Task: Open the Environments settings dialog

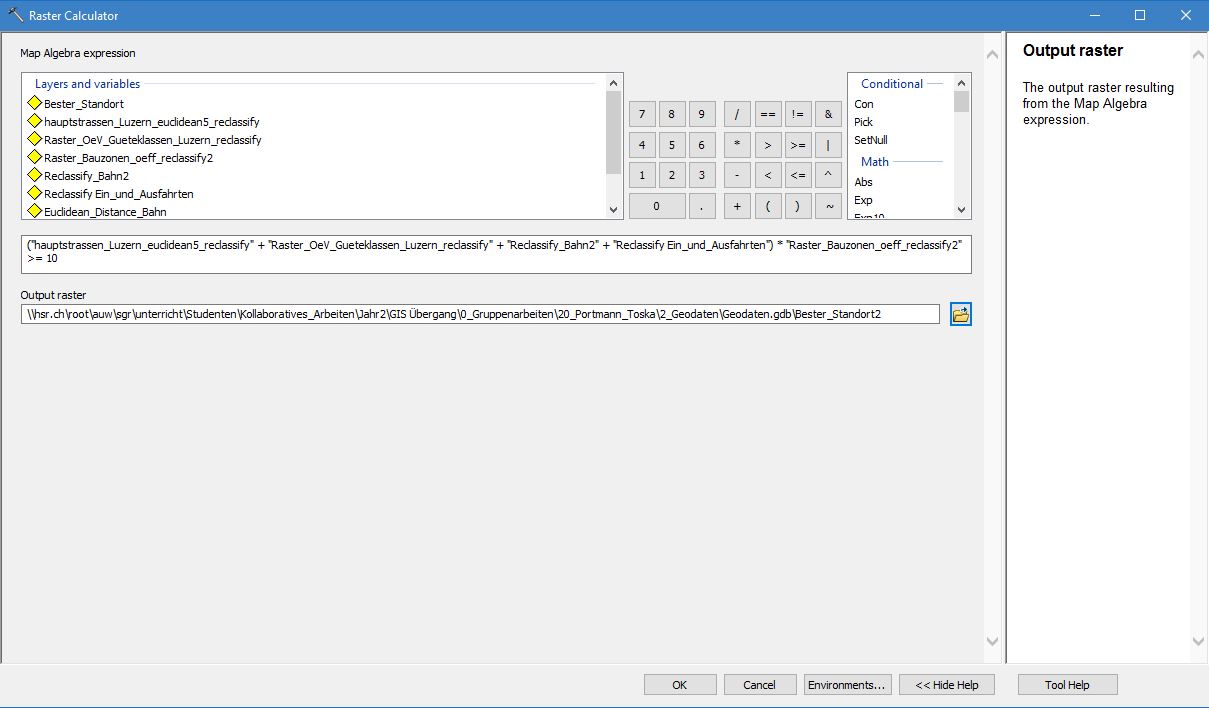Action: (x=847, y=685)
